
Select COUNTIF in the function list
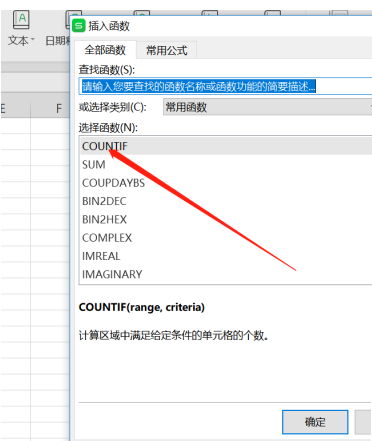226,146
